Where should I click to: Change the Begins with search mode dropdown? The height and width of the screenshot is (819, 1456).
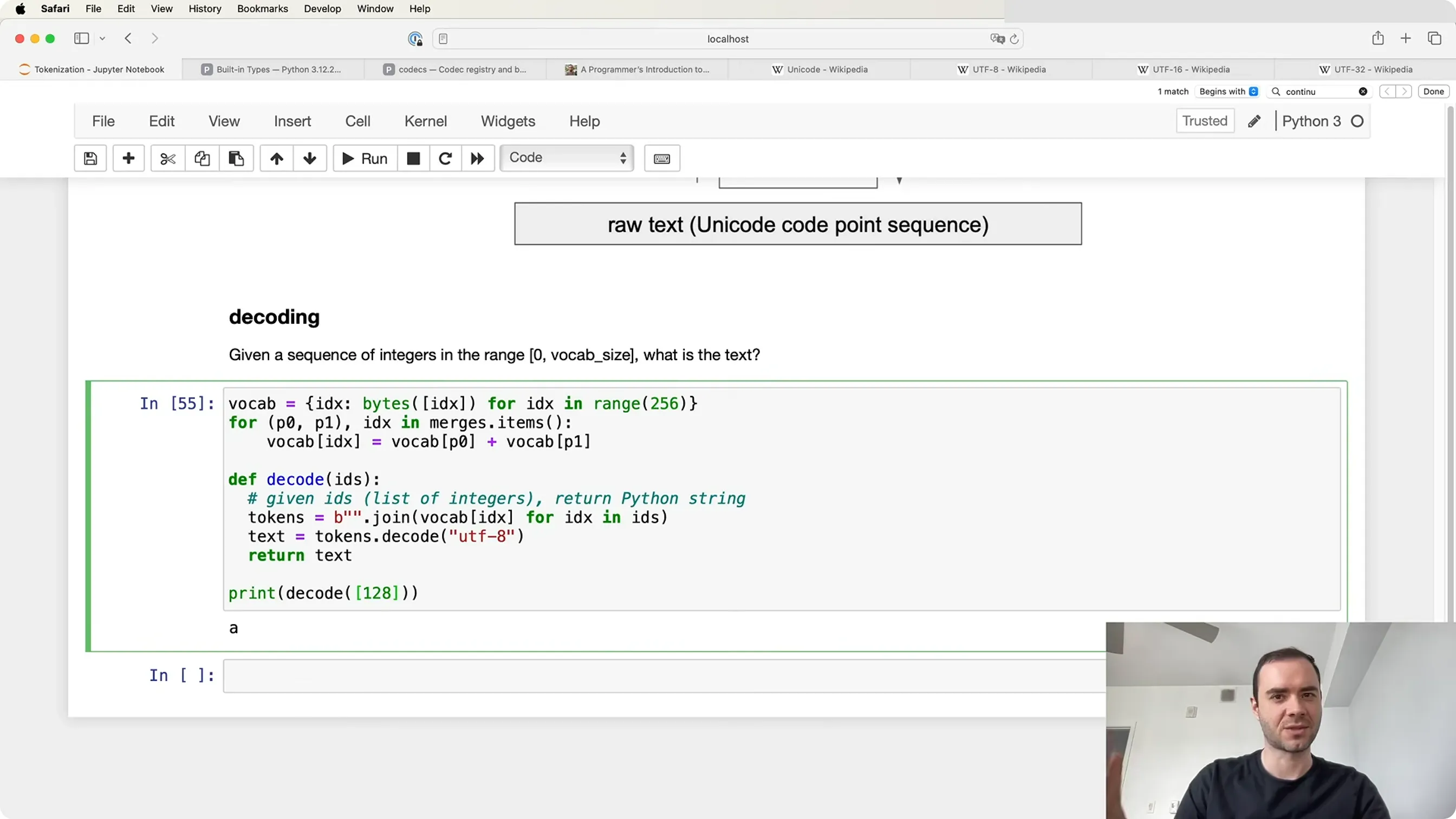(1228, 92)
